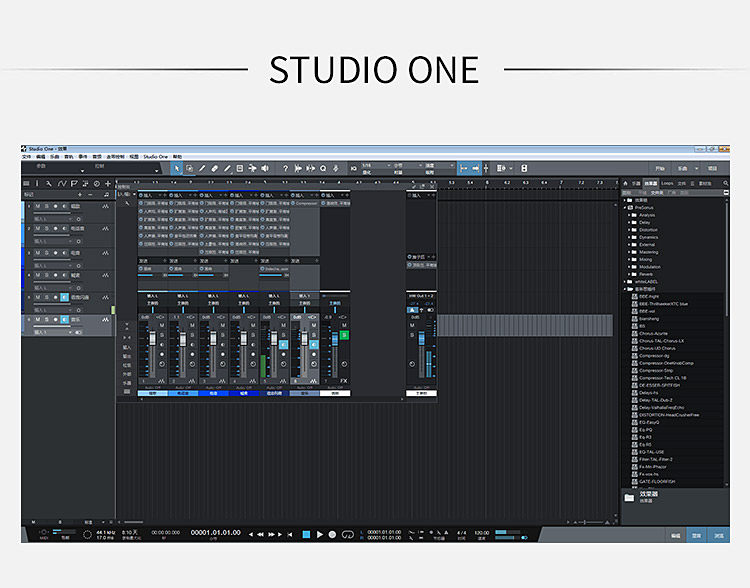Click the Play transport button
This screenshot has width=750, height=588.
click(320, 534)
